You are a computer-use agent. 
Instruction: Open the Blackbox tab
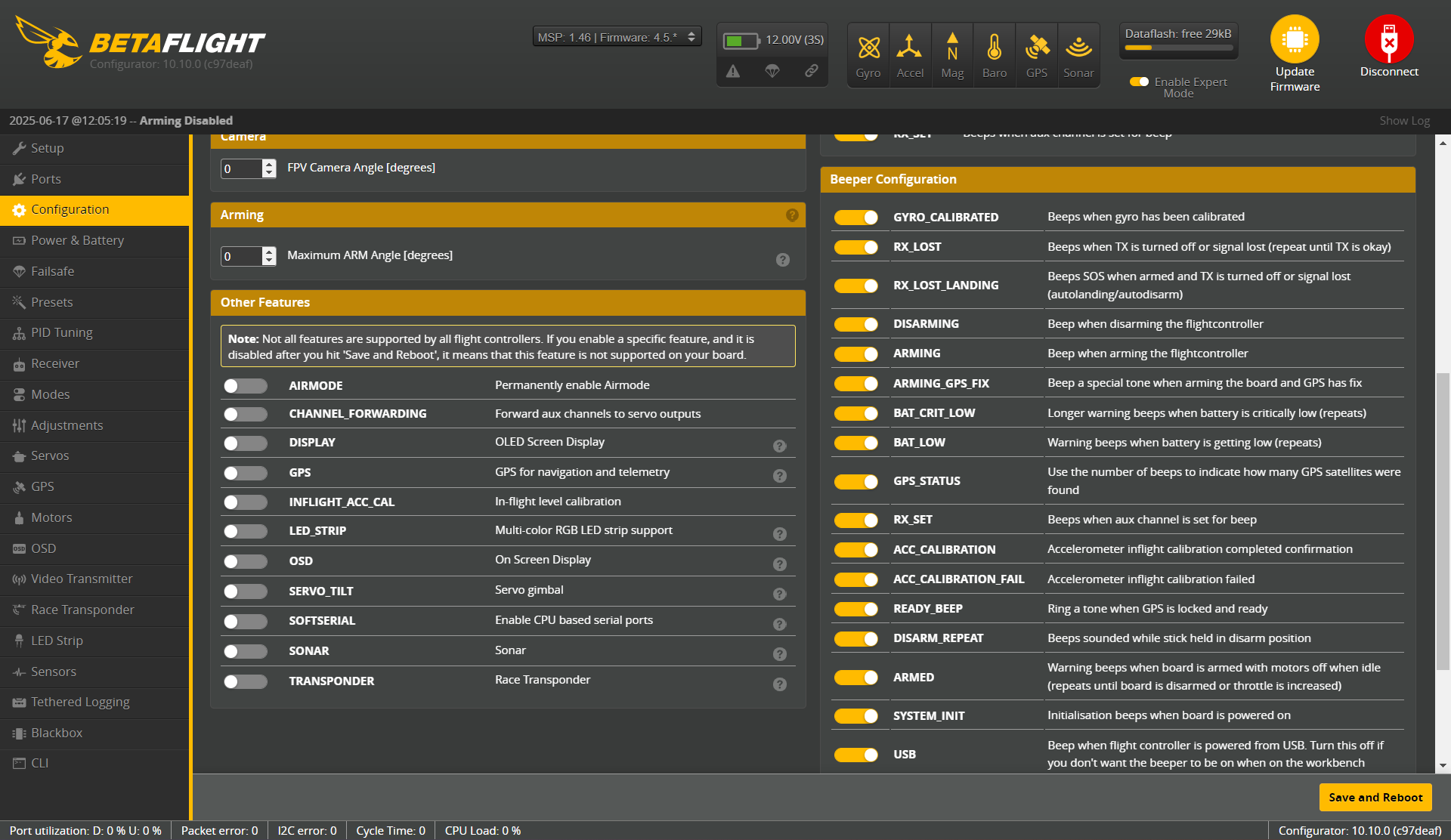coord(94,733)
